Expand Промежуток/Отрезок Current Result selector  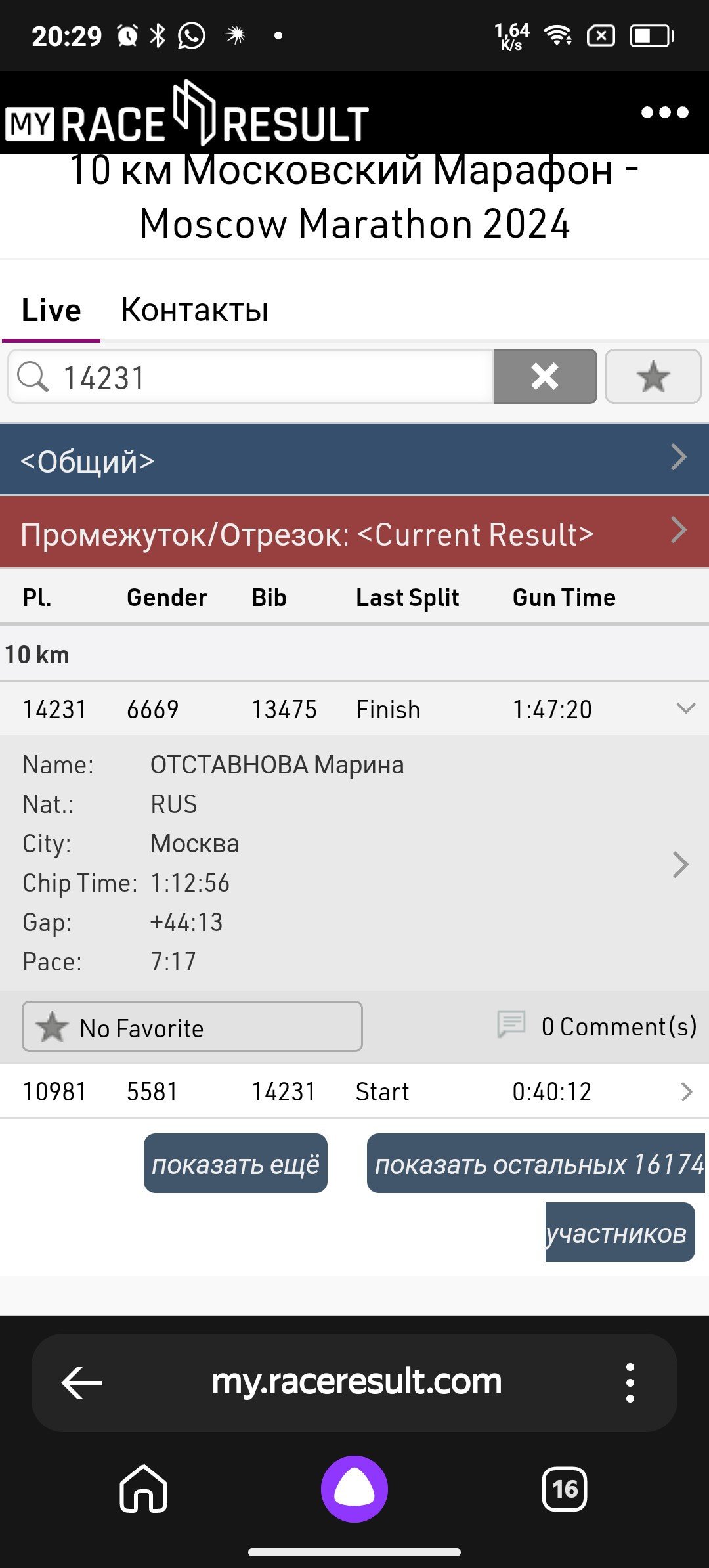pos(354,532)
